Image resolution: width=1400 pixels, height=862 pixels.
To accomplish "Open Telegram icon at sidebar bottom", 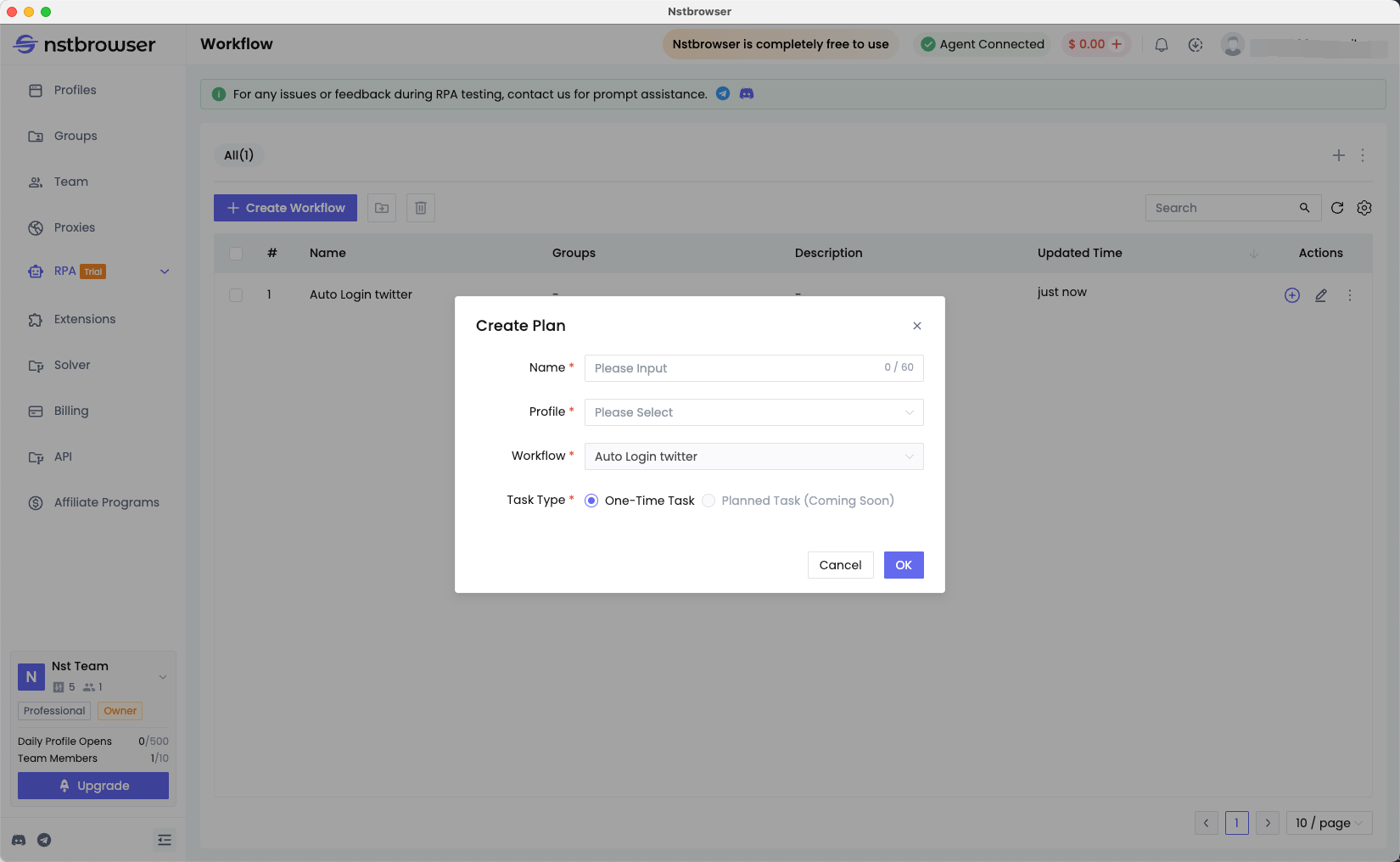I will 44,840.
